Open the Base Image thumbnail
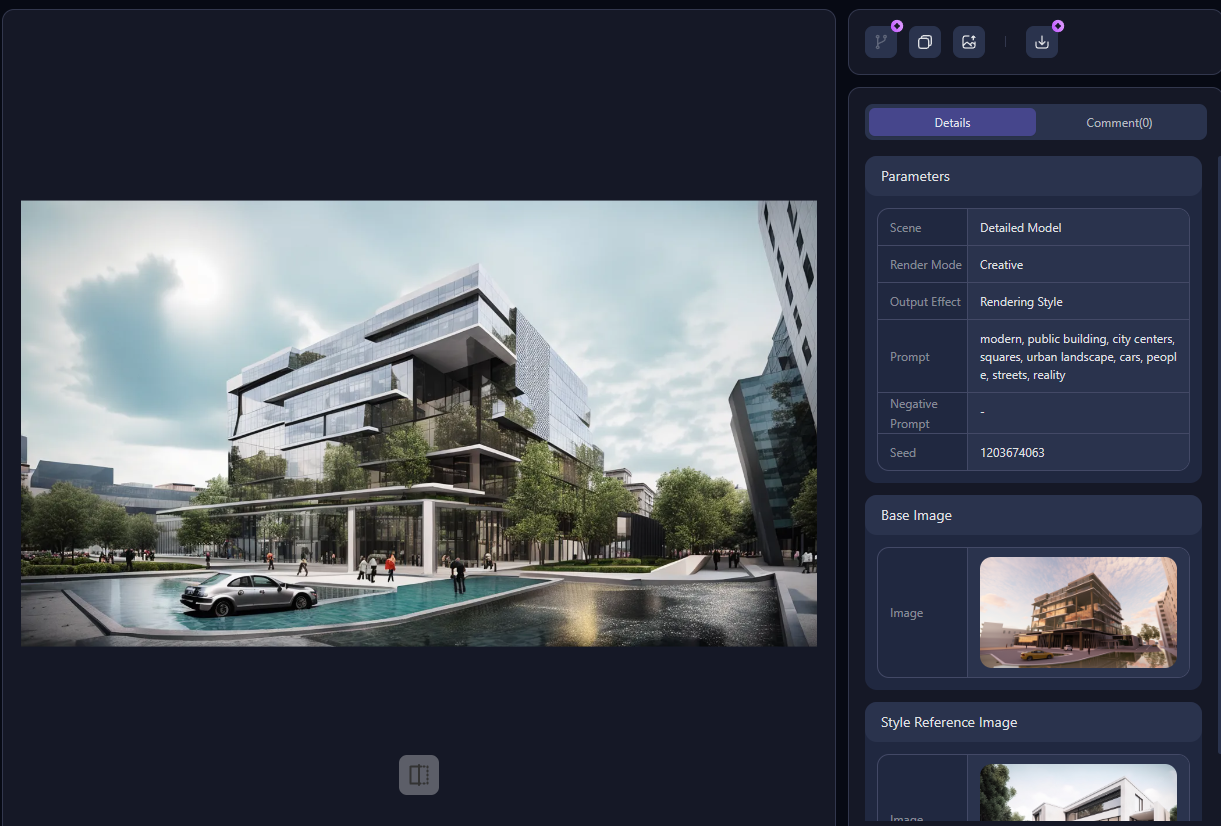The width and height of the screenshot is (1221, 826). click(x=1078, y=612)
